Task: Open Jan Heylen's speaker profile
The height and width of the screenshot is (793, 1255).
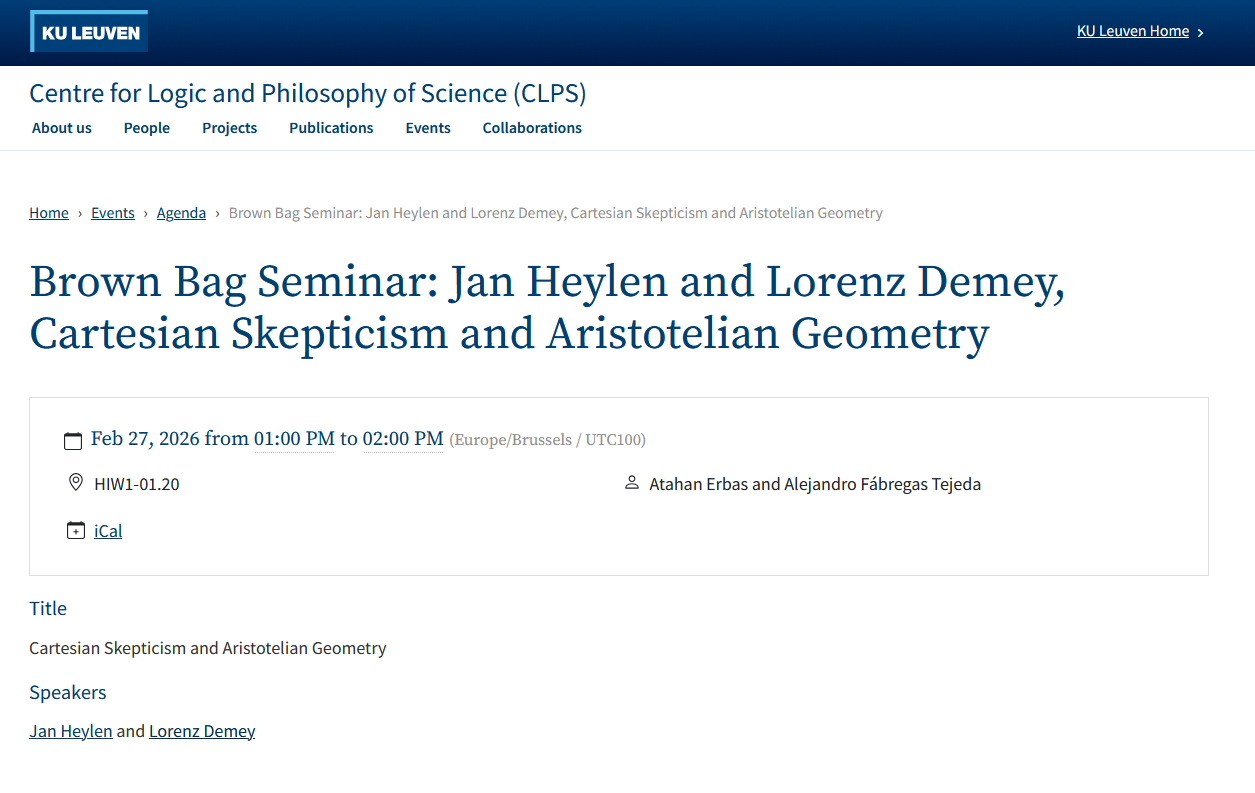Action: coord(71,731)
